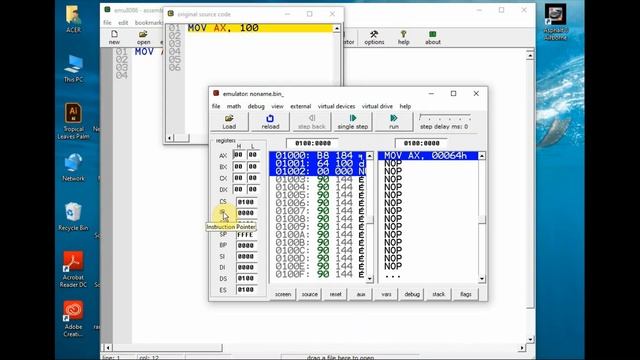This screenshot has width=640, height=360.
Task: Open edit menu in emu8086 editor
Action: [x=123, y=23]
